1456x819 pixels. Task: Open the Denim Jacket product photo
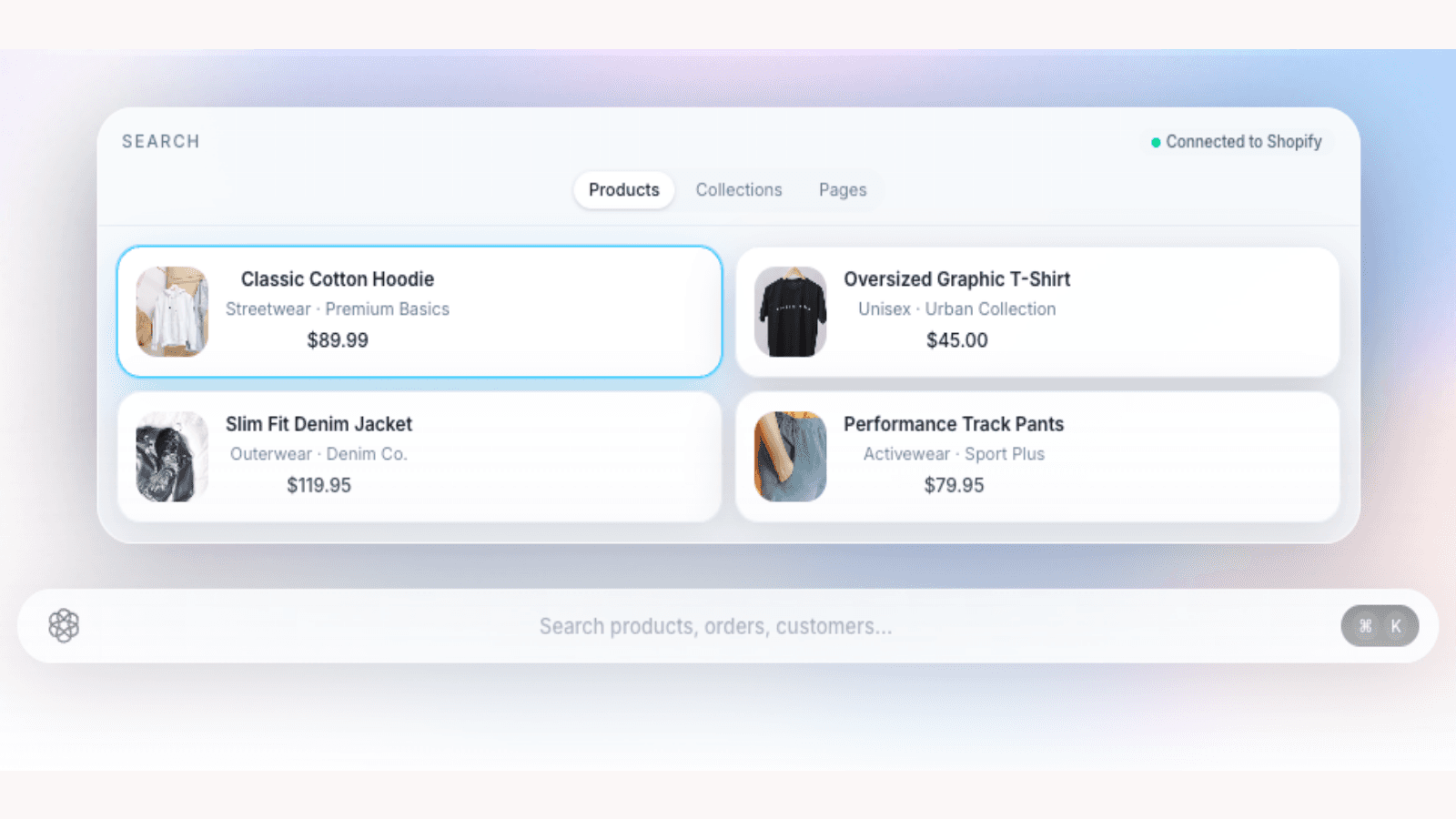pyautogui.click(x=172, y=456)
